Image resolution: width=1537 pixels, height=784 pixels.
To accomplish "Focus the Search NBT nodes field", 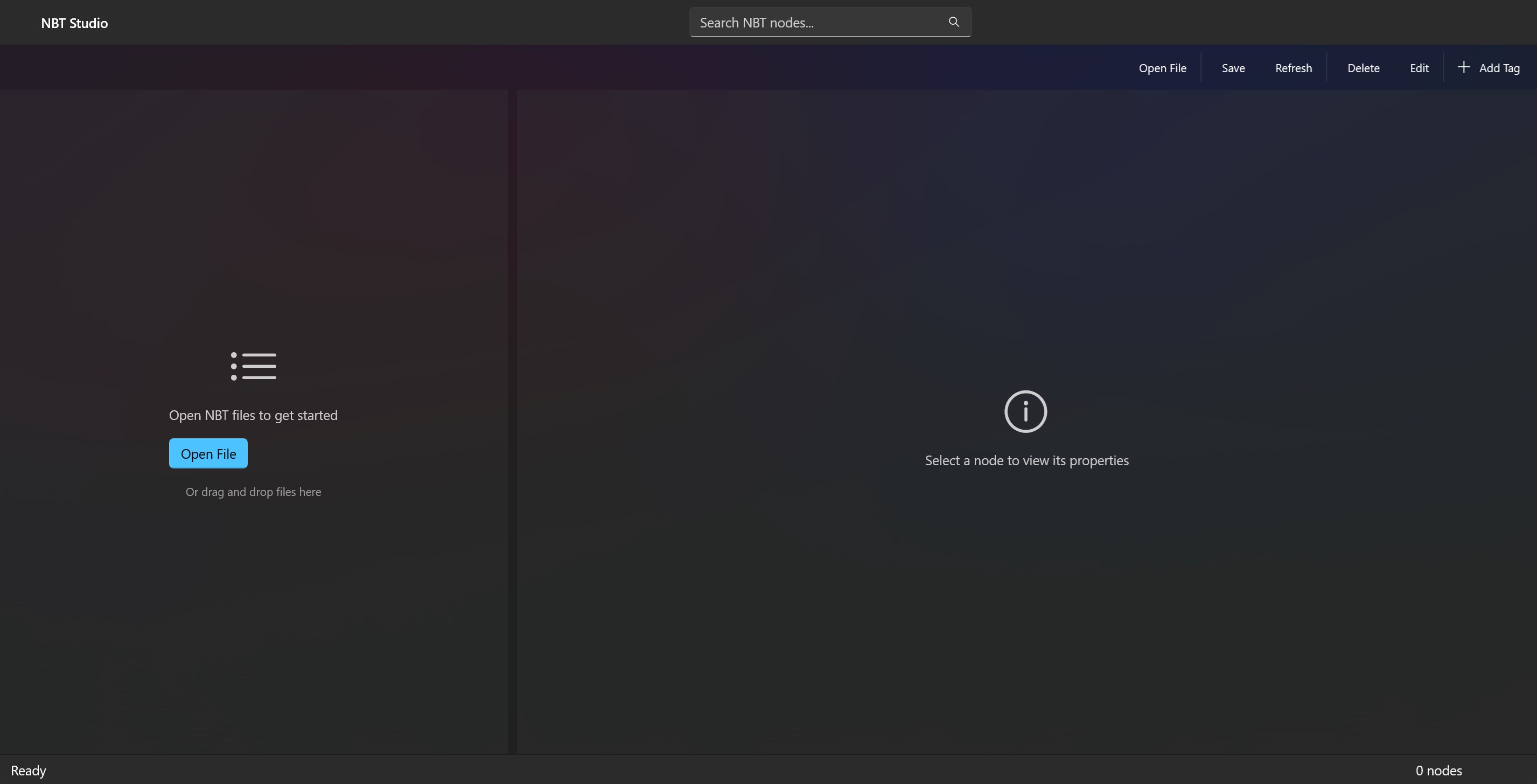I will [x=818, y=23].
